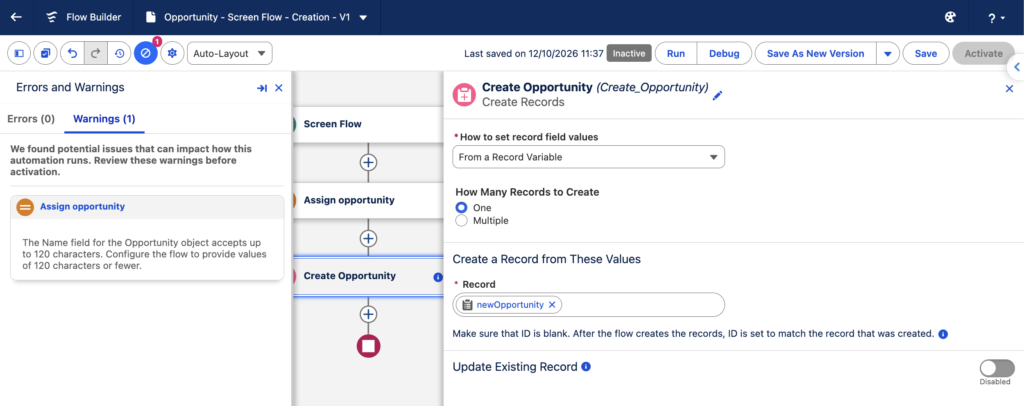Open the help question mark menu
This screenshot has width=1024, height=406.
click(996, 18)
